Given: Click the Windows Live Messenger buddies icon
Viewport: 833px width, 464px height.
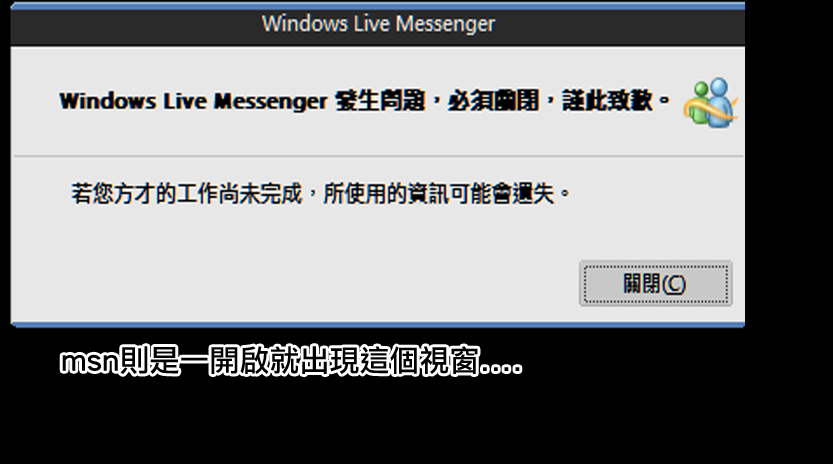Looking at the screenshot, I should tap(711, 103).
